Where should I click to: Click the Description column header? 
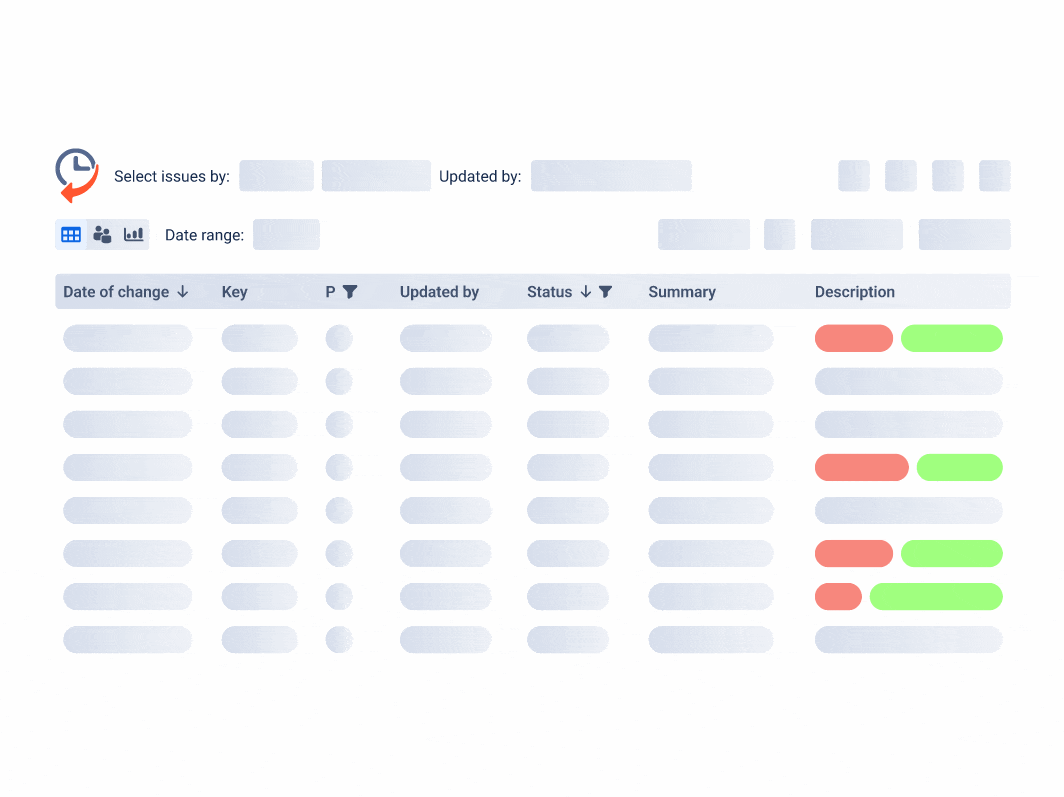coord(854,292)
